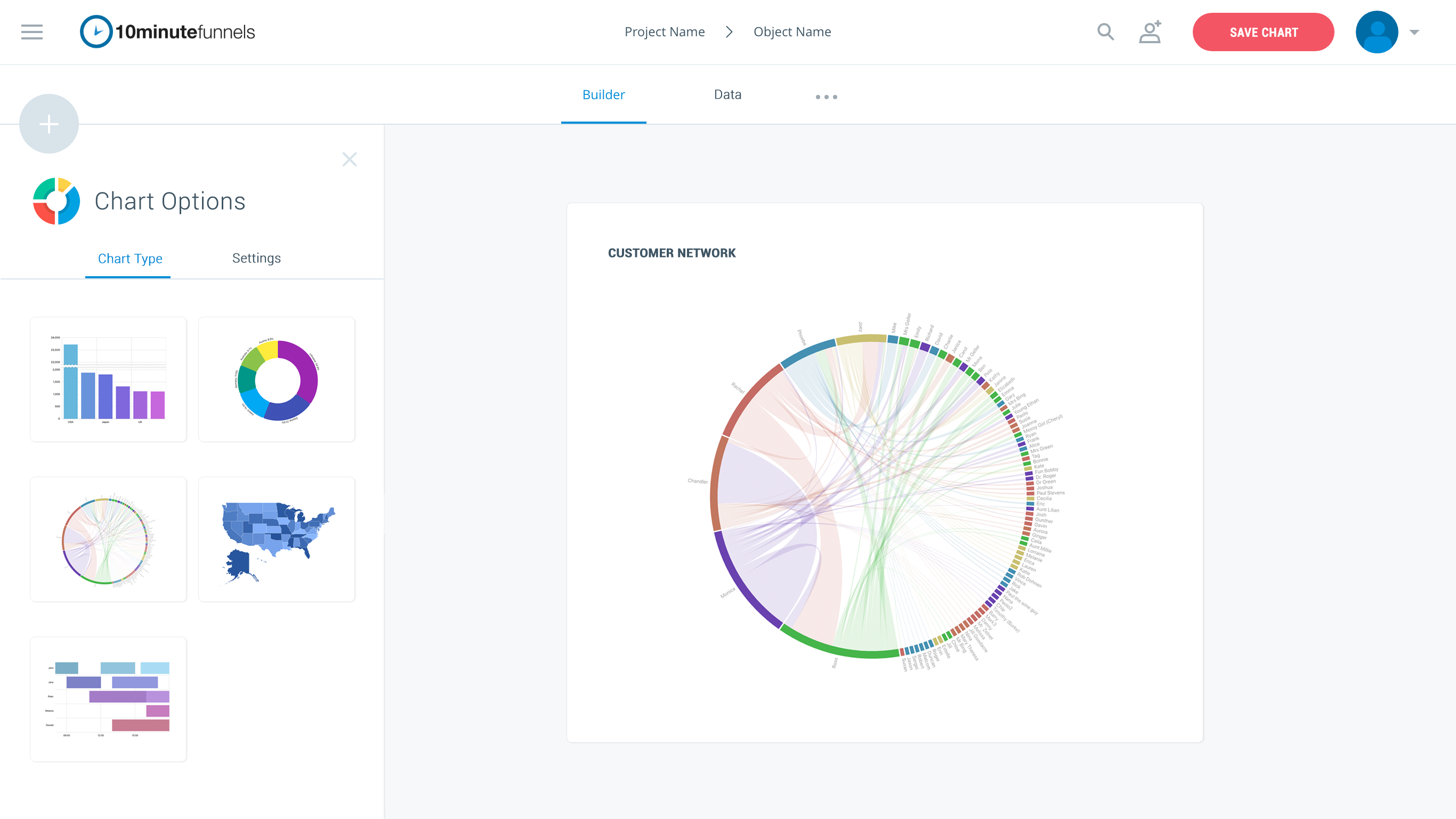
Task: Click the add user icon
Action: coord(1150,31)
